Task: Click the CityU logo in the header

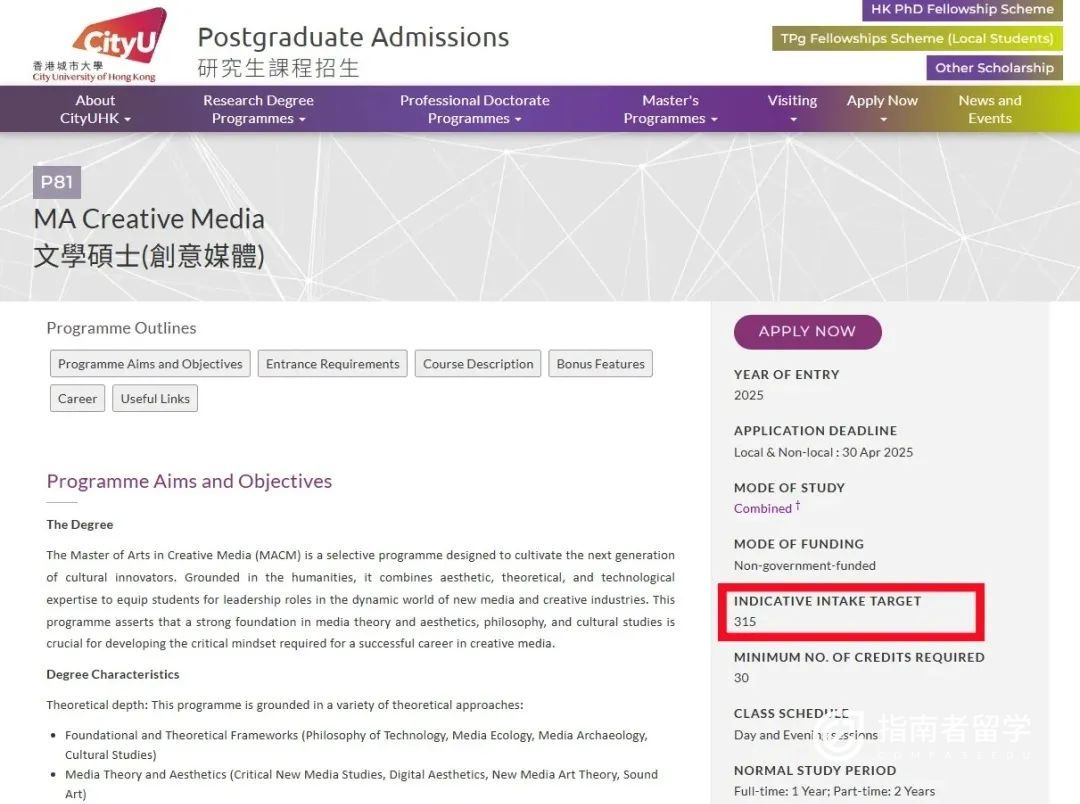Action: 99,45
